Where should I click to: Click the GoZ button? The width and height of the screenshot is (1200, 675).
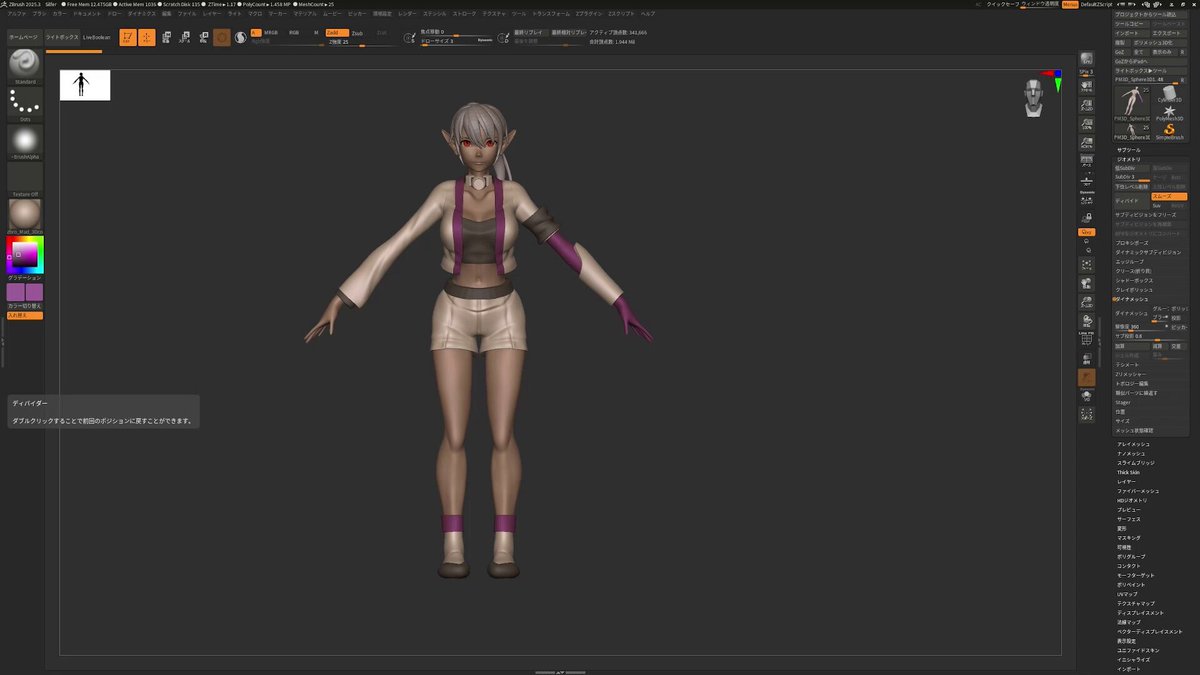(1123, 52)
